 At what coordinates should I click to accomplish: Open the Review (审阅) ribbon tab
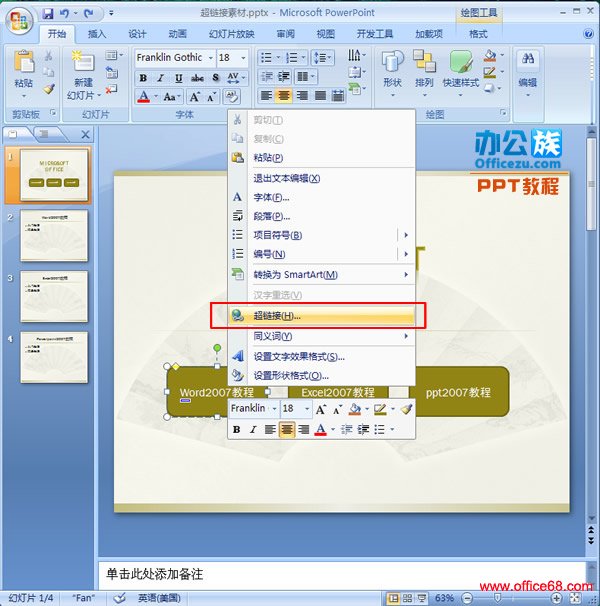point(285,34)
